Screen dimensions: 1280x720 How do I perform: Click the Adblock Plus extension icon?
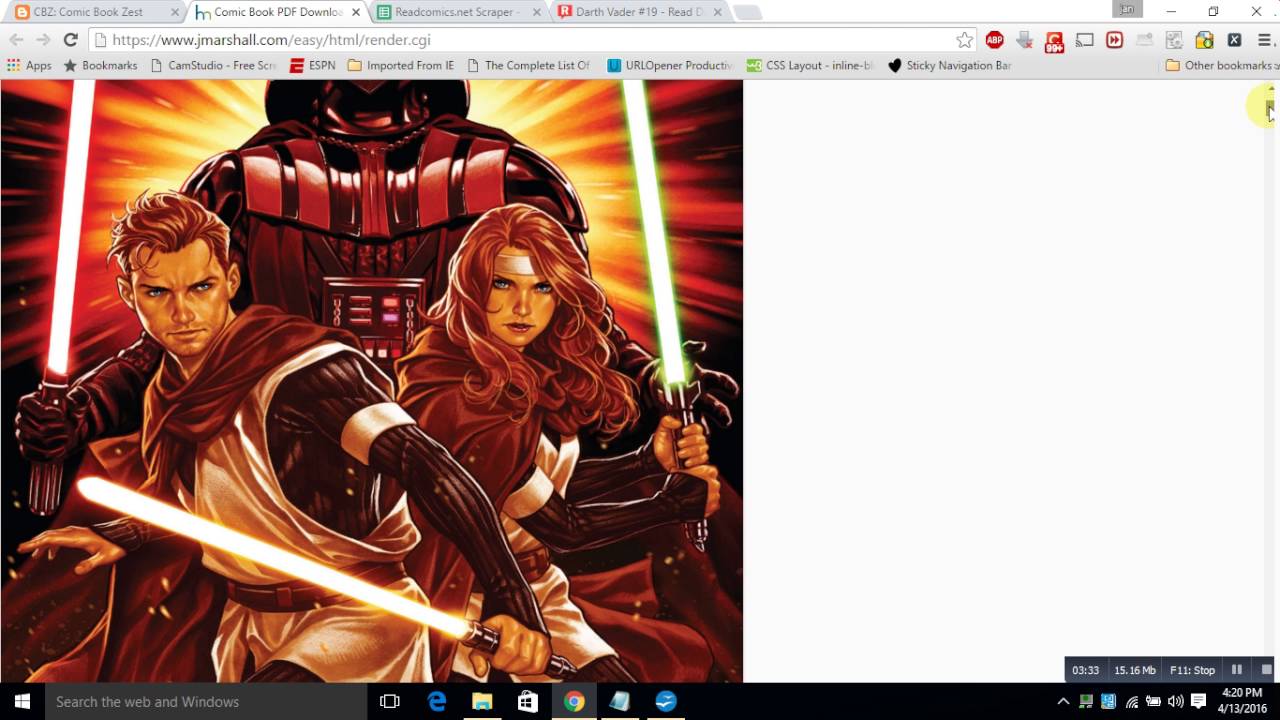pyautogui.click(x=994, y=40)
